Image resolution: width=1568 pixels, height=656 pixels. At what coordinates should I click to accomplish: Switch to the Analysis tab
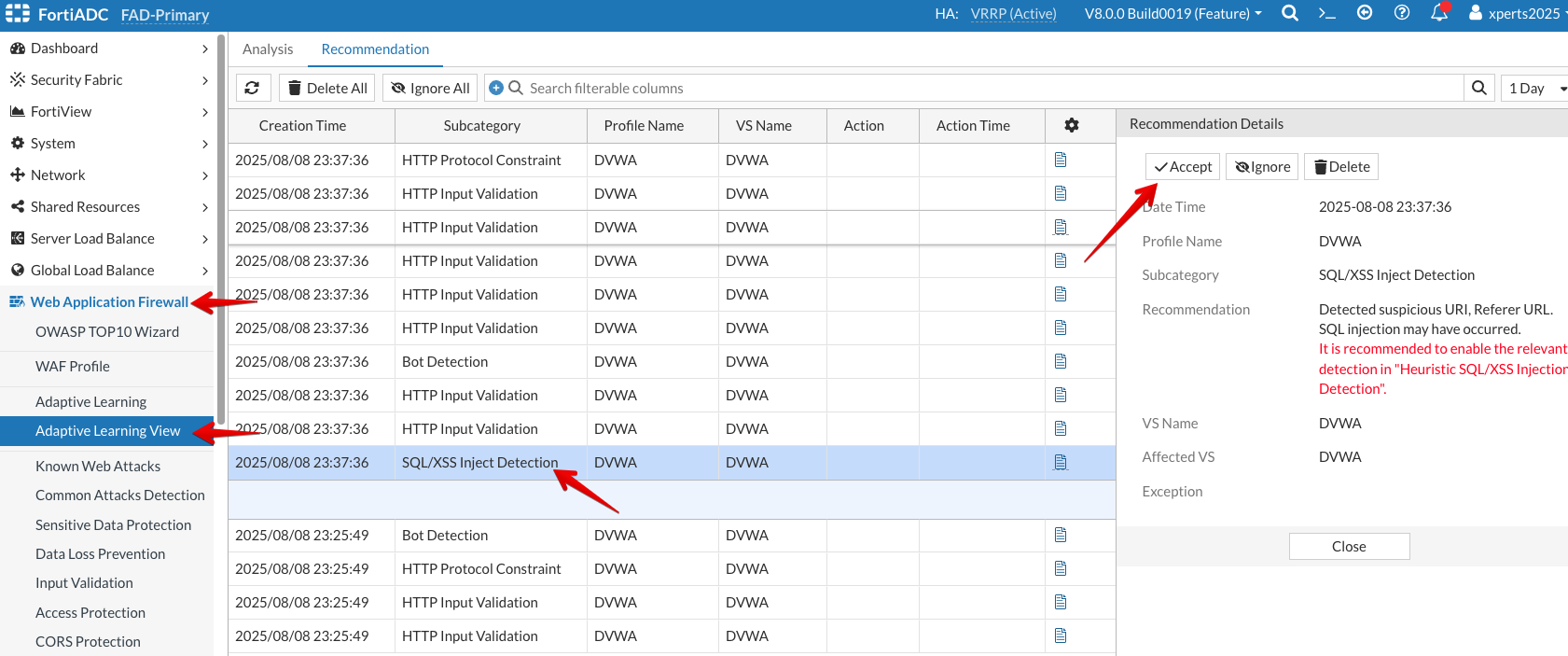pyautogui.click(x=268, y=49)
